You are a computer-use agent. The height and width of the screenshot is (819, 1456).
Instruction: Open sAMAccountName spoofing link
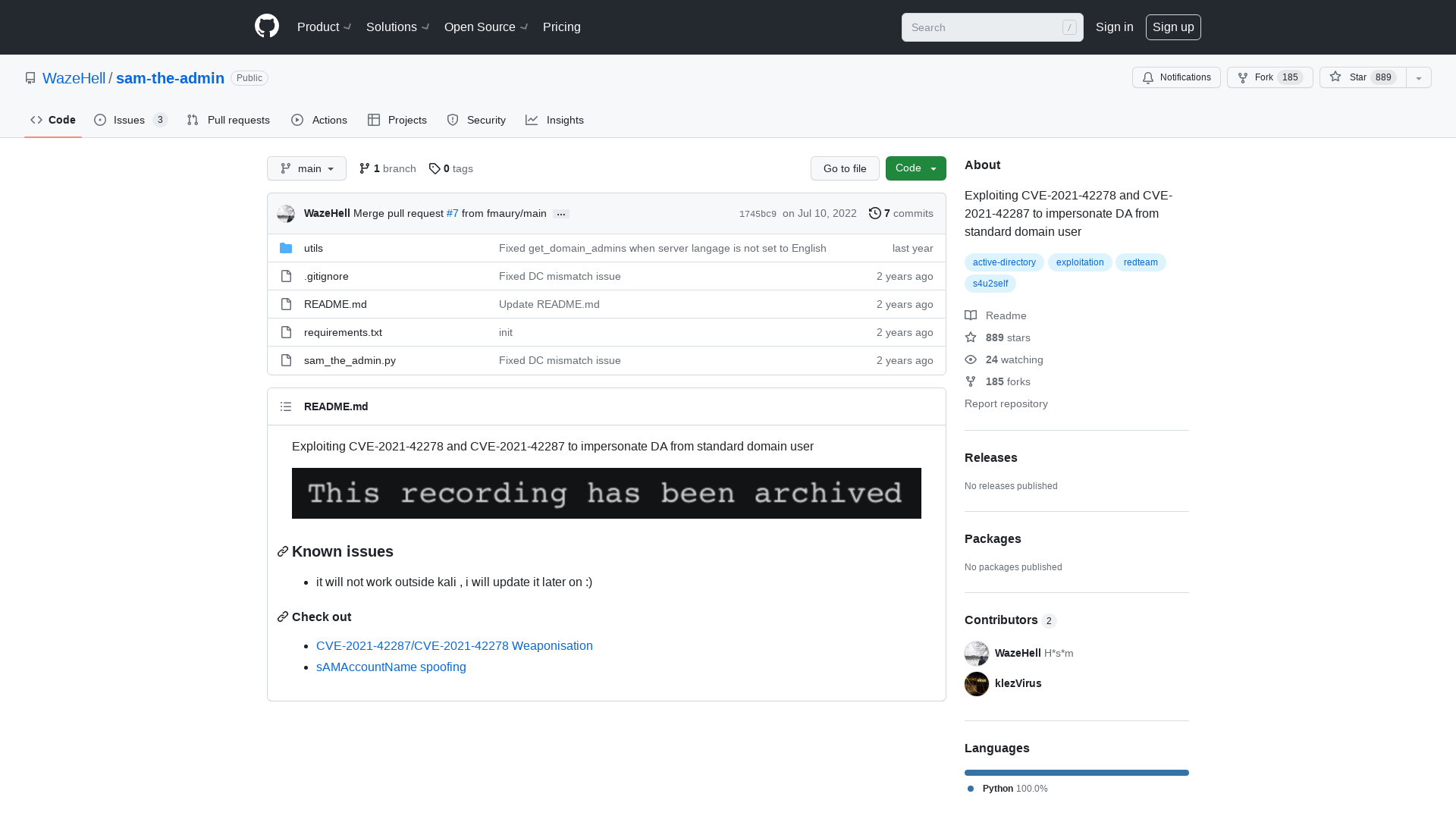click(391, 667)
